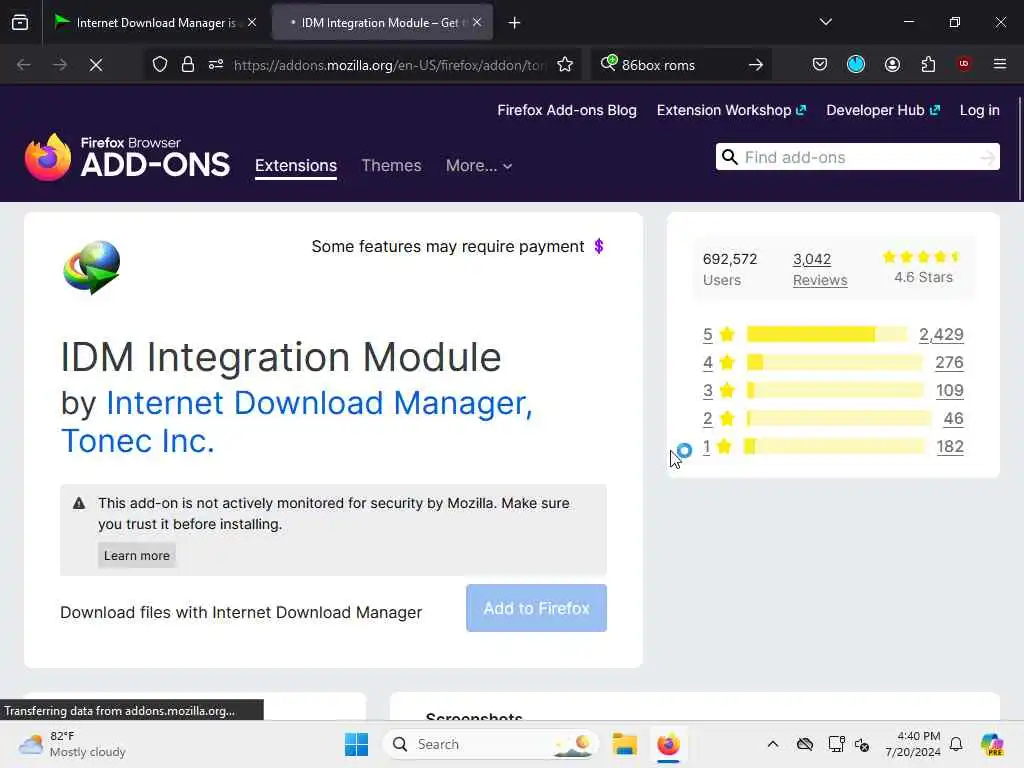Open a new tab with the plus button

515,23
